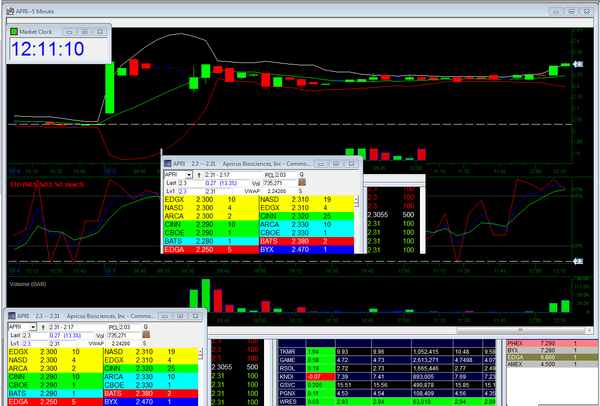Viewport: 600px width, 406px height.
Task: Click green up-tick arrow in upper APRI quote window
Action: (198, 174)
